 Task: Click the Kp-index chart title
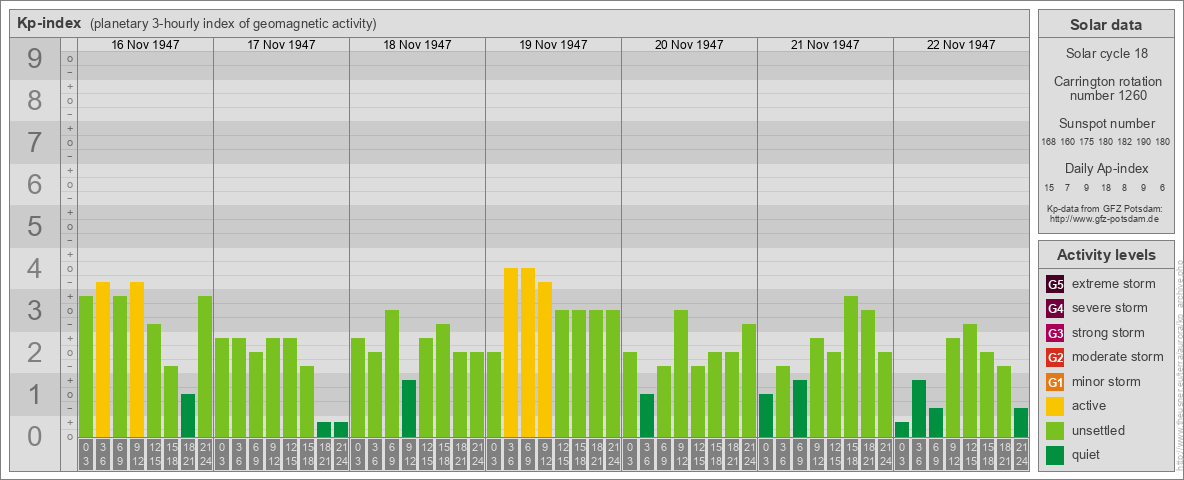(49, 23)
